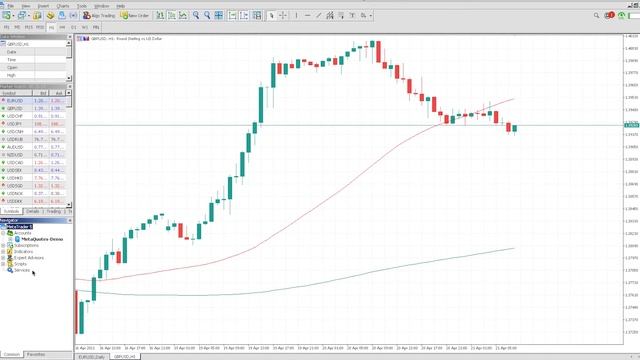Switch chart to bar chart
Viewport: 640px width, 360px height.
(160, 16)
